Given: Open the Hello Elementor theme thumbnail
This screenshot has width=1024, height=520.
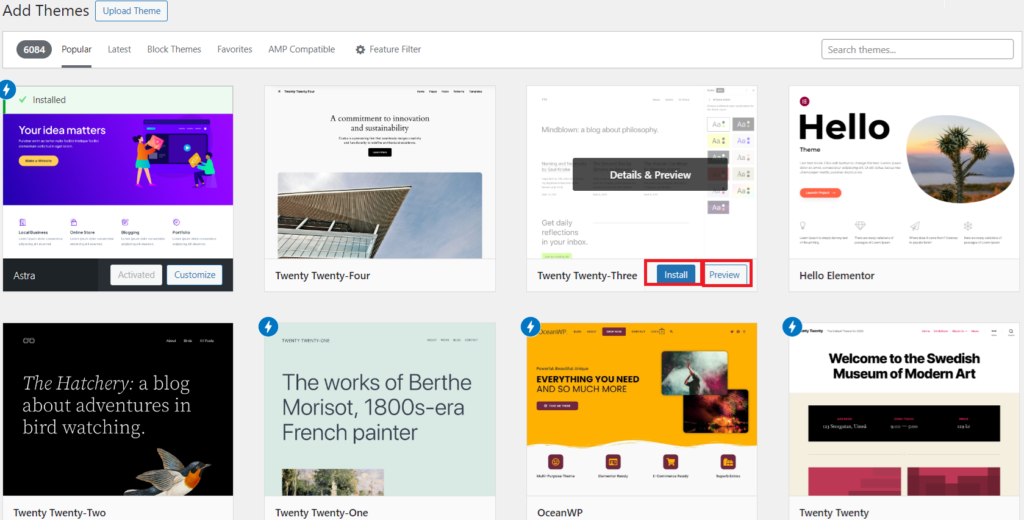Looking at the screenshot, I should 904,172.
